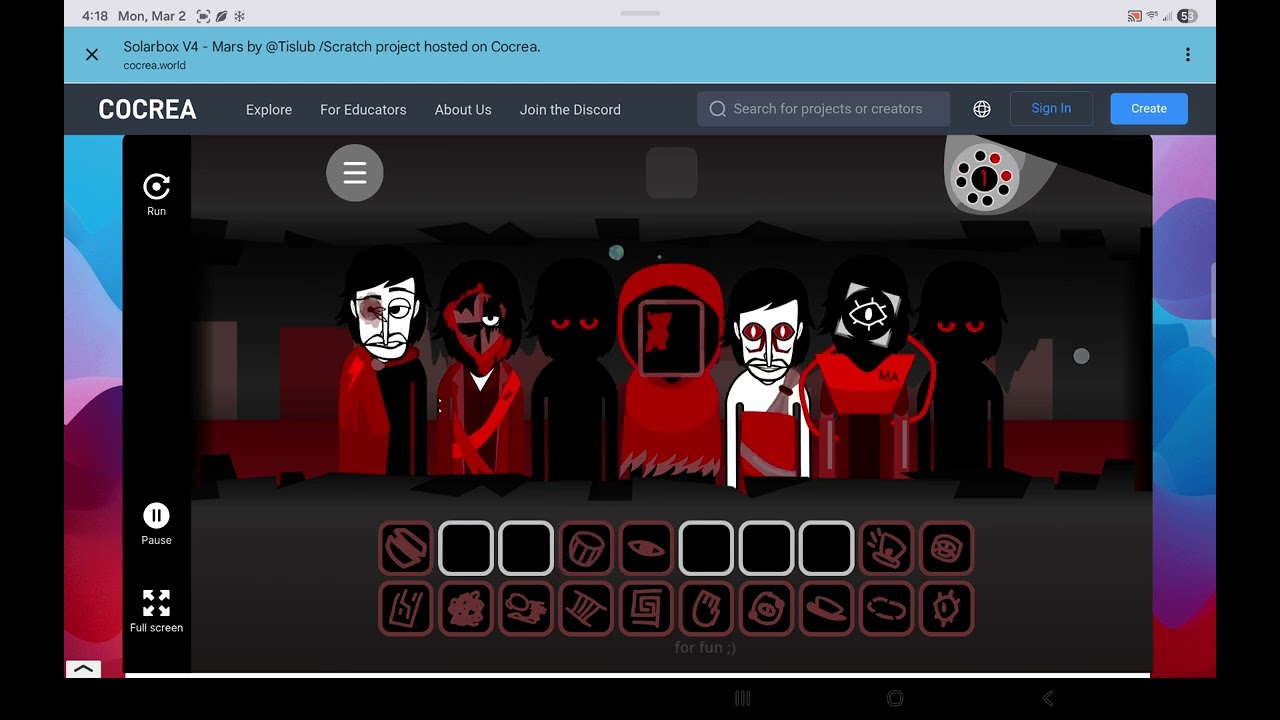Click the second empty slot beside the drum icon
The image size is (1280, 720).
(x=526, y=548)
